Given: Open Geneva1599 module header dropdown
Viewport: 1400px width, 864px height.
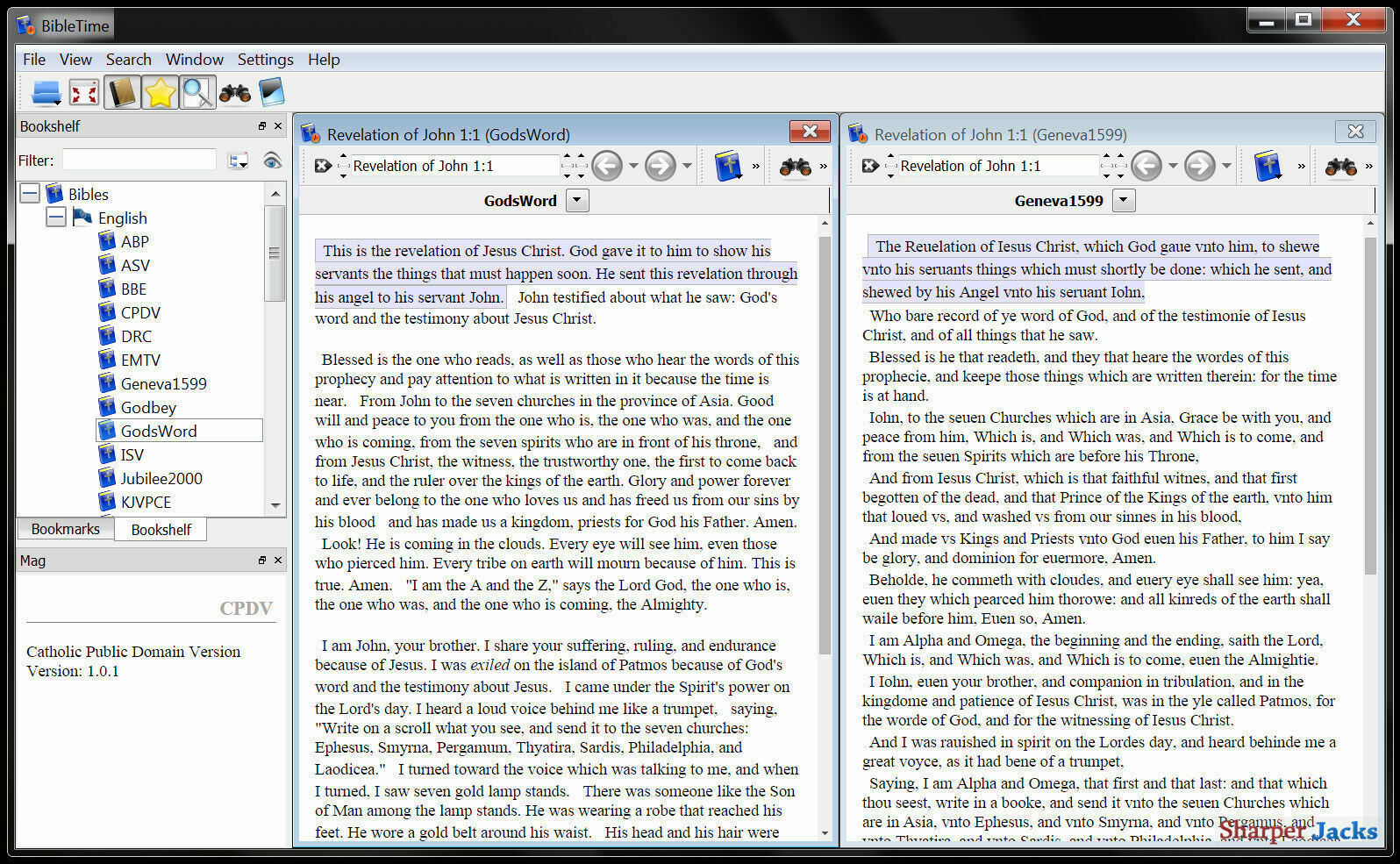Looking at the screenshot, I should click(1125, 201).
